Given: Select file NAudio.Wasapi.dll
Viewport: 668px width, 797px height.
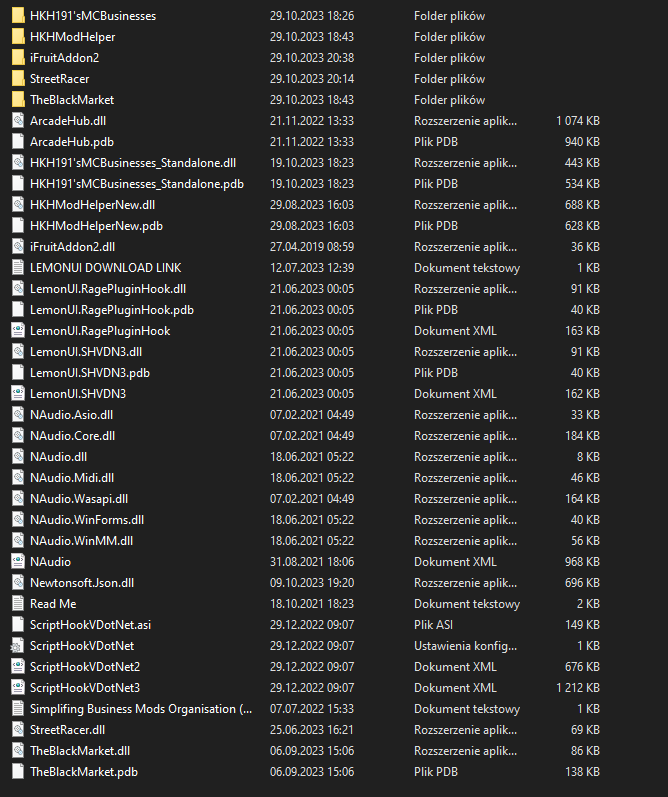Looking at the screenshot, I should click(x=79, y=499).
